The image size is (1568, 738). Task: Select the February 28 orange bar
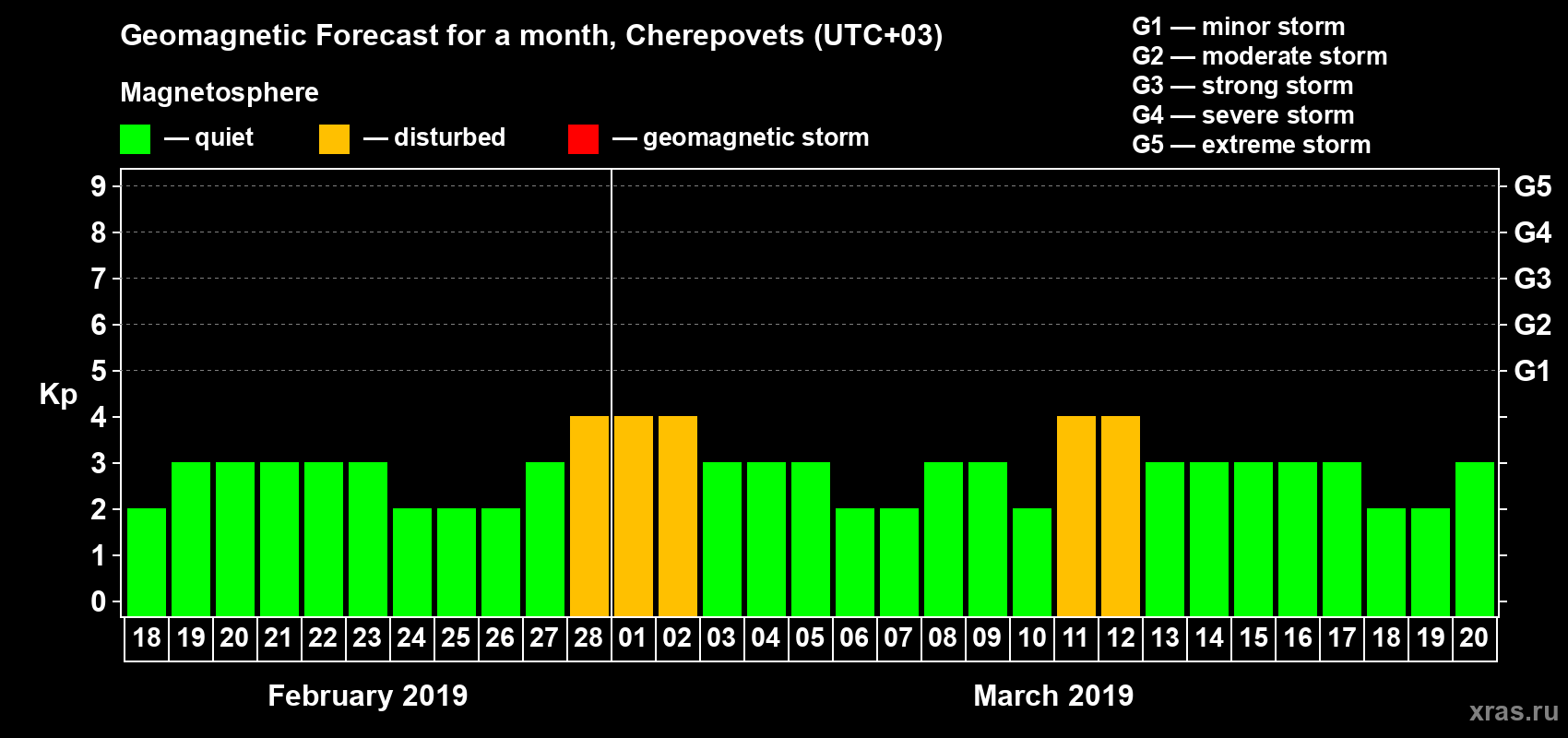click(x=589, y=516)
